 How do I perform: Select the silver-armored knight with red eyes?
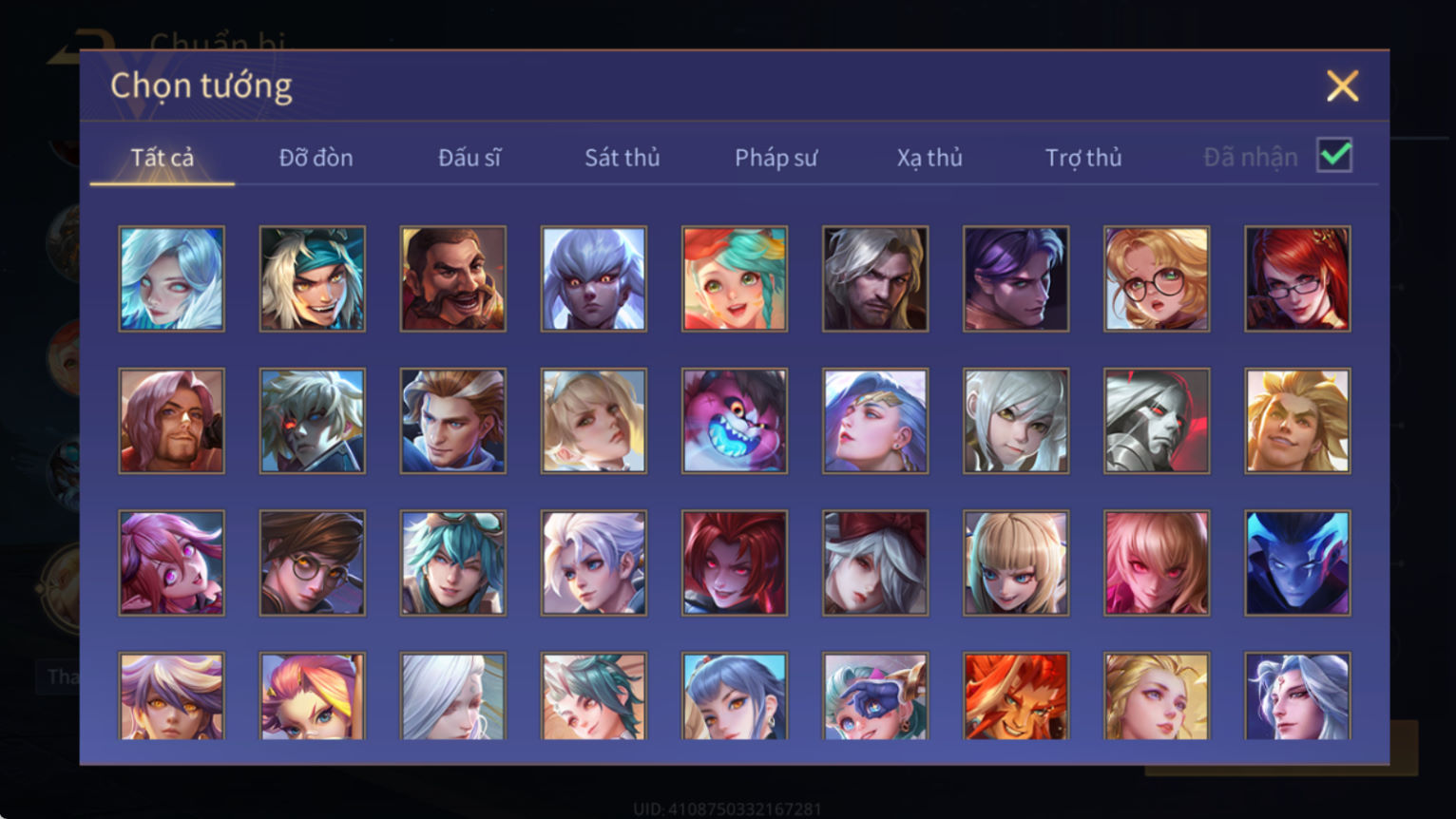pyautogui.click(x=1157, y=421)
